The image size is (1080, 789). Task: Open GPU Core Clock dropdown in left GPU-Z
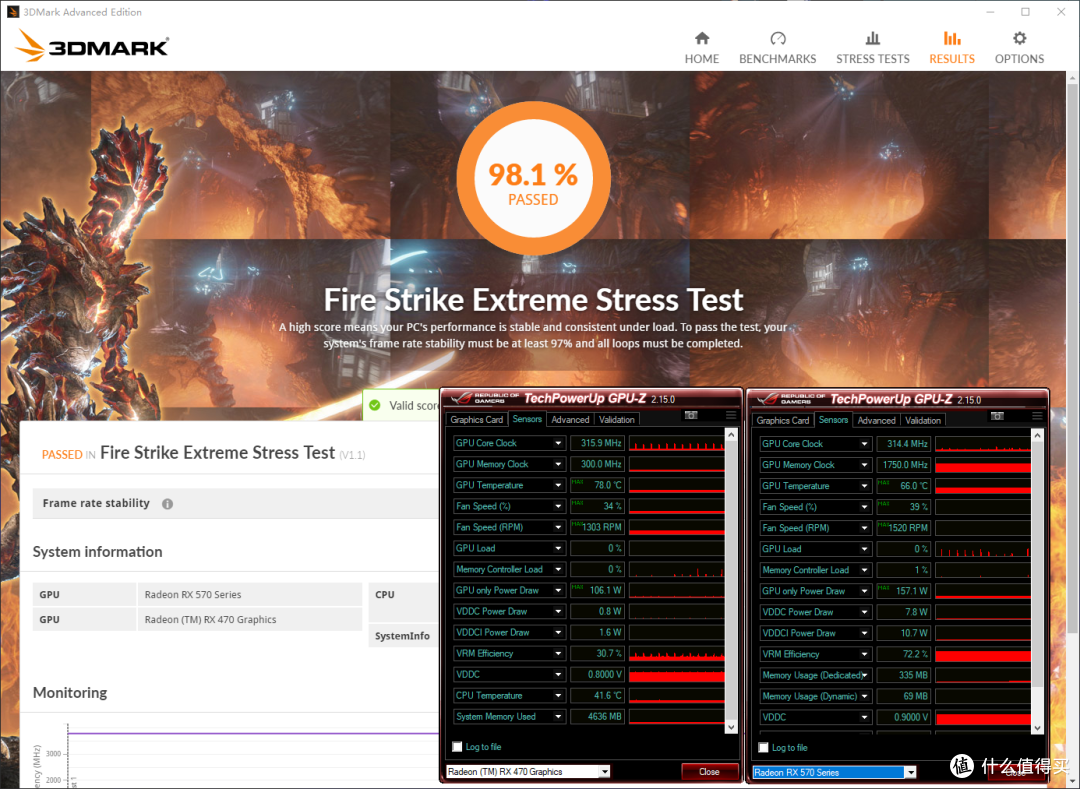tap(558, 443)
